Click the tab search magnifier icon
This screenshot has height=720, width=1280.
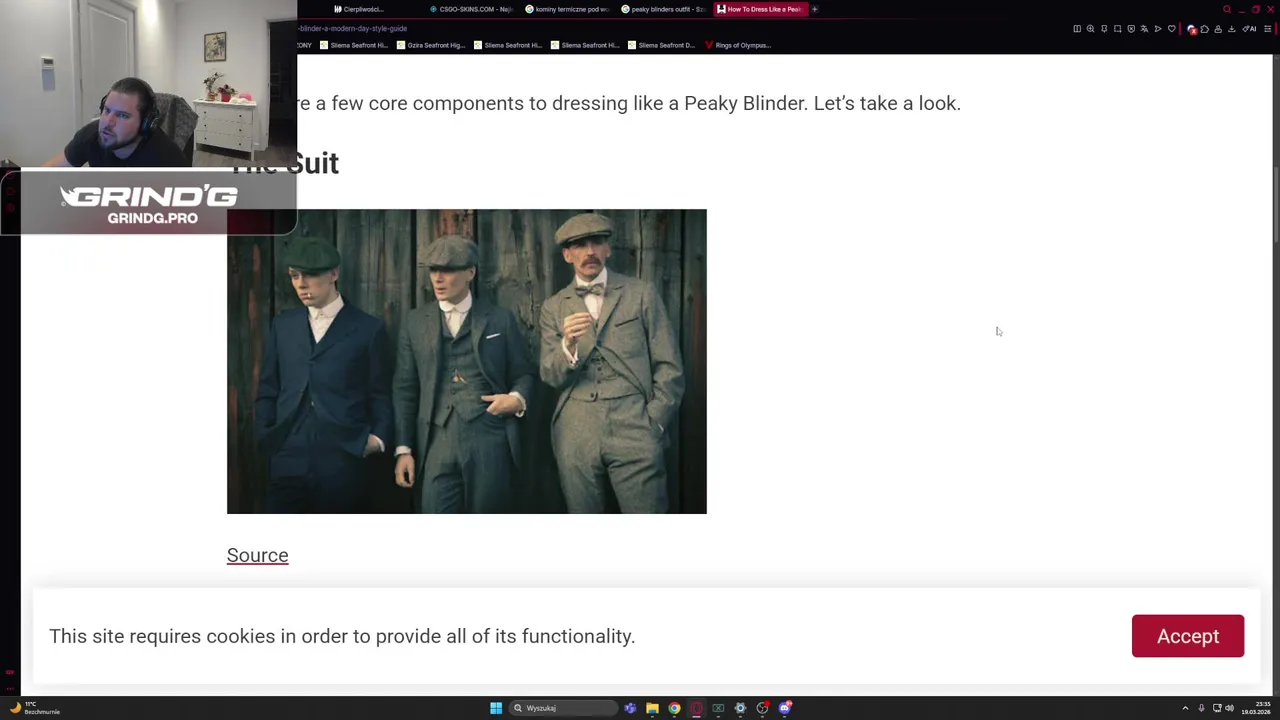pos(1227,9)
